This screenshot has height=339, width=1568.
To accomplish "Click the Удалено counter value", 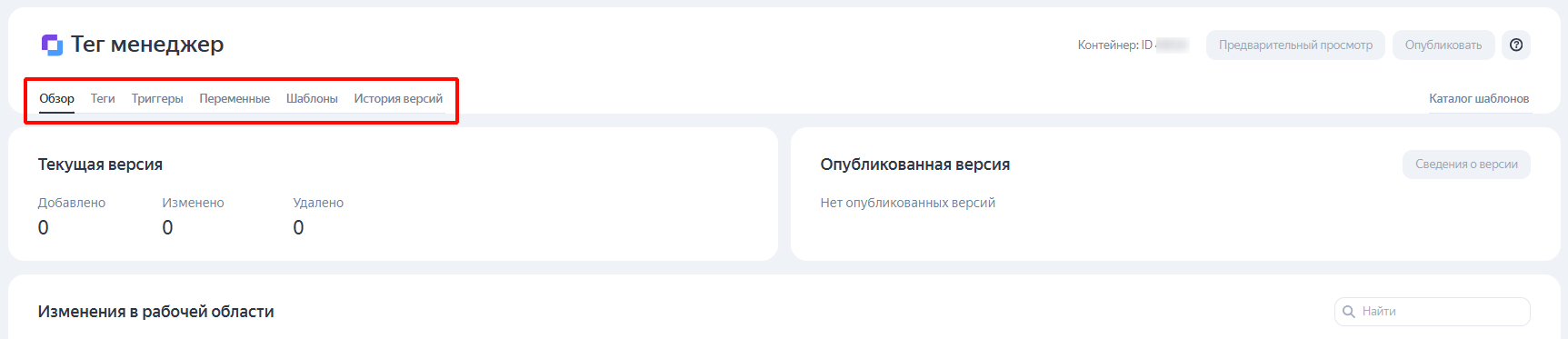I will pos(298,228).
